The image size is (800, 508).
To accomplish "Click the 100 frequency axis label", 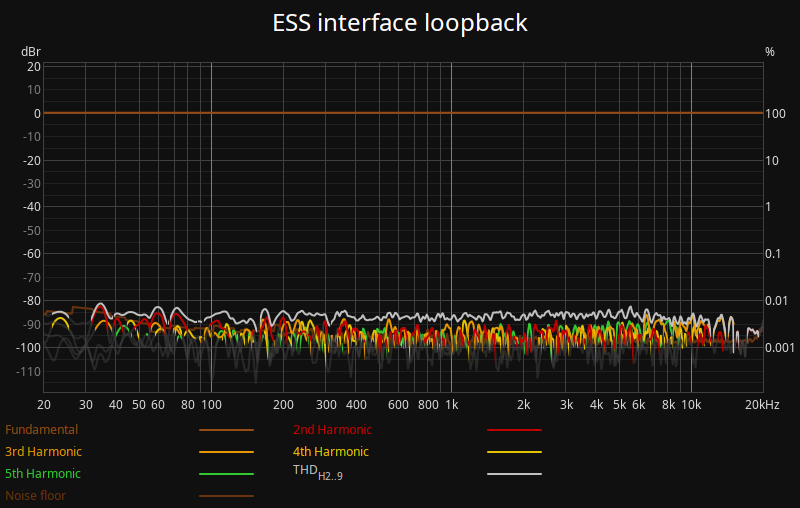I will [211, 404].
